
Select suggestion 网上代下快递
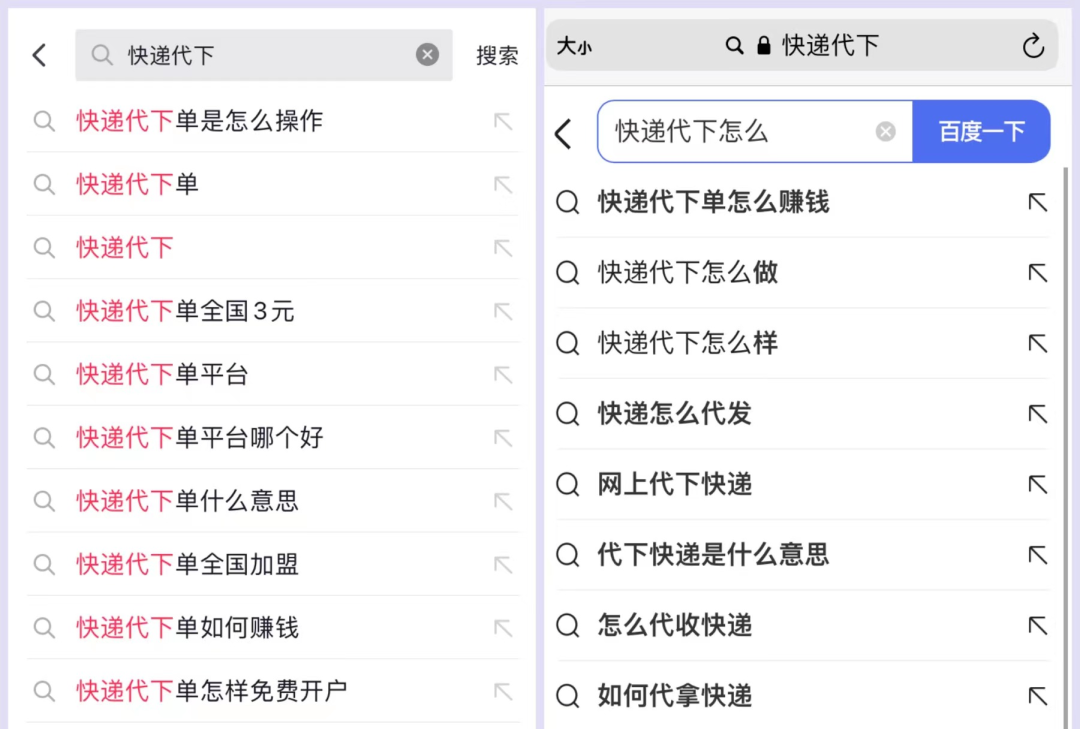coord(802,484)
